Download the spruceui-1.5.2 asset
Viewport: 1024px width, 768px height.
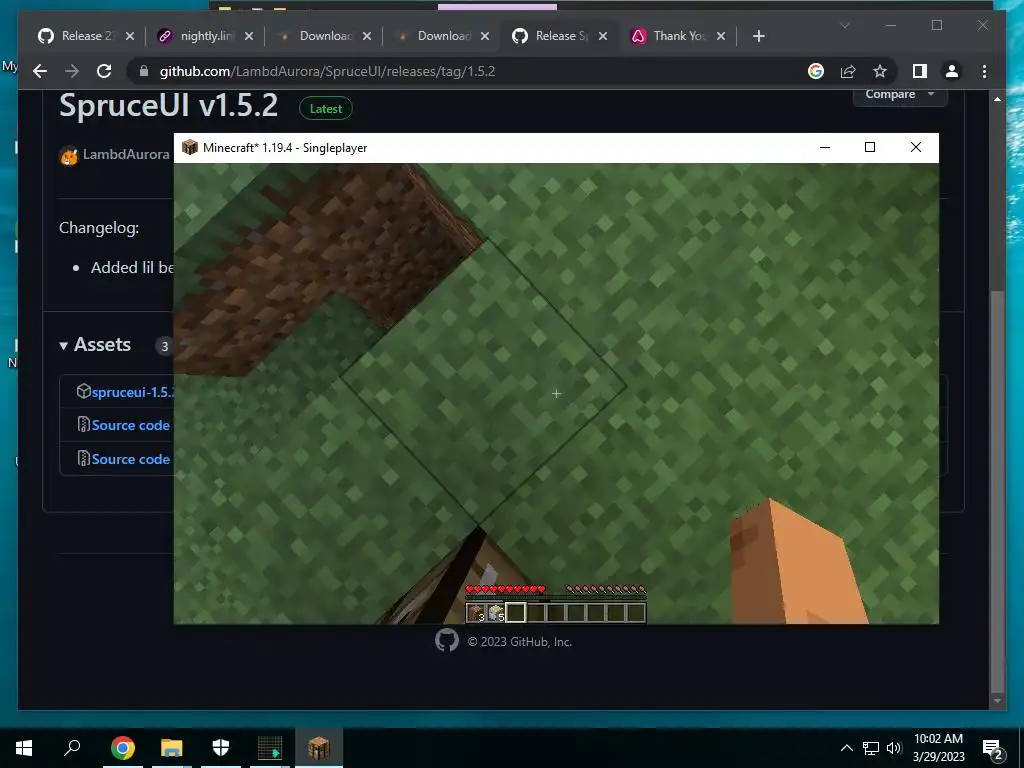point(132,392)
